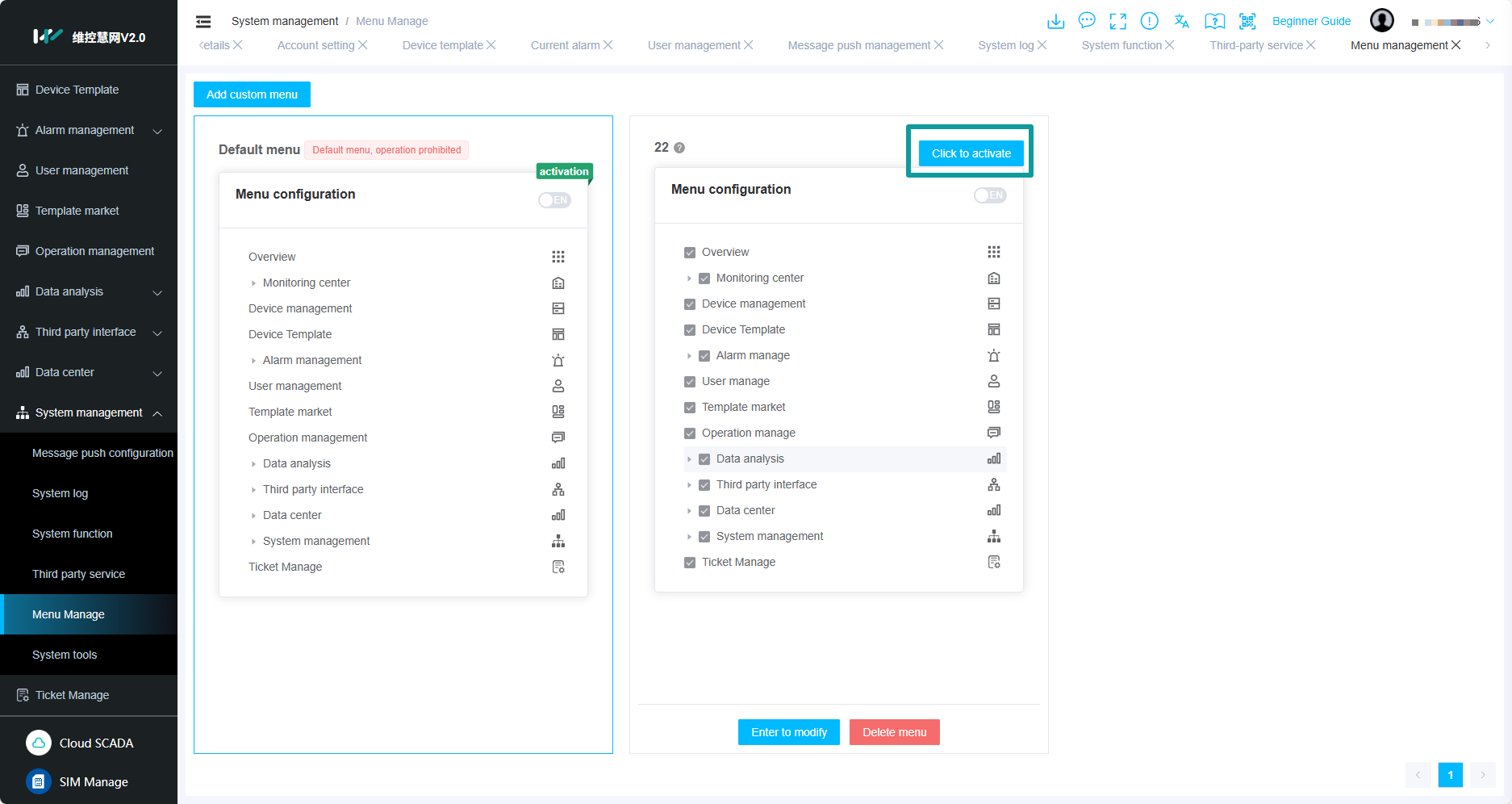The width and height of the screenshot is (1512, 804).
Task: Expand Monitoring center in Default menu
Action: pyautogui.click(x=253, y=283)
